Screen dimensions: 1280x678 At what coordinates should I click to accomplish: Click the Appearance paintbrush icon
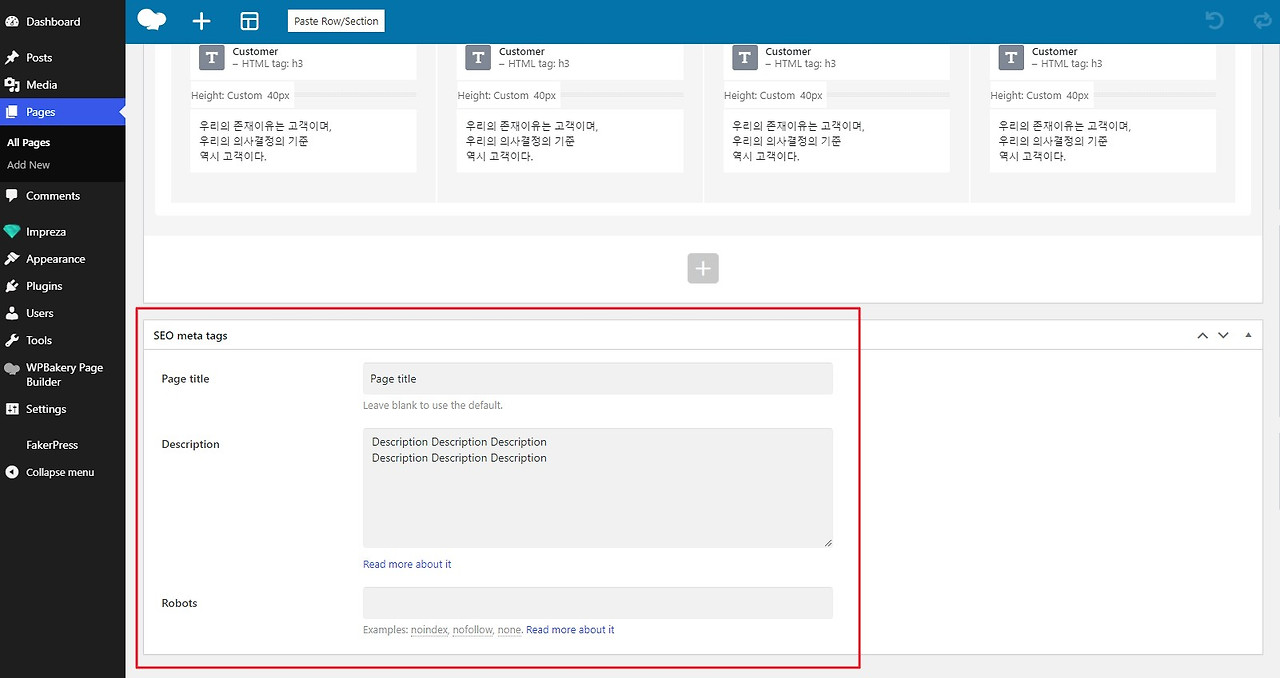[12, 259]
